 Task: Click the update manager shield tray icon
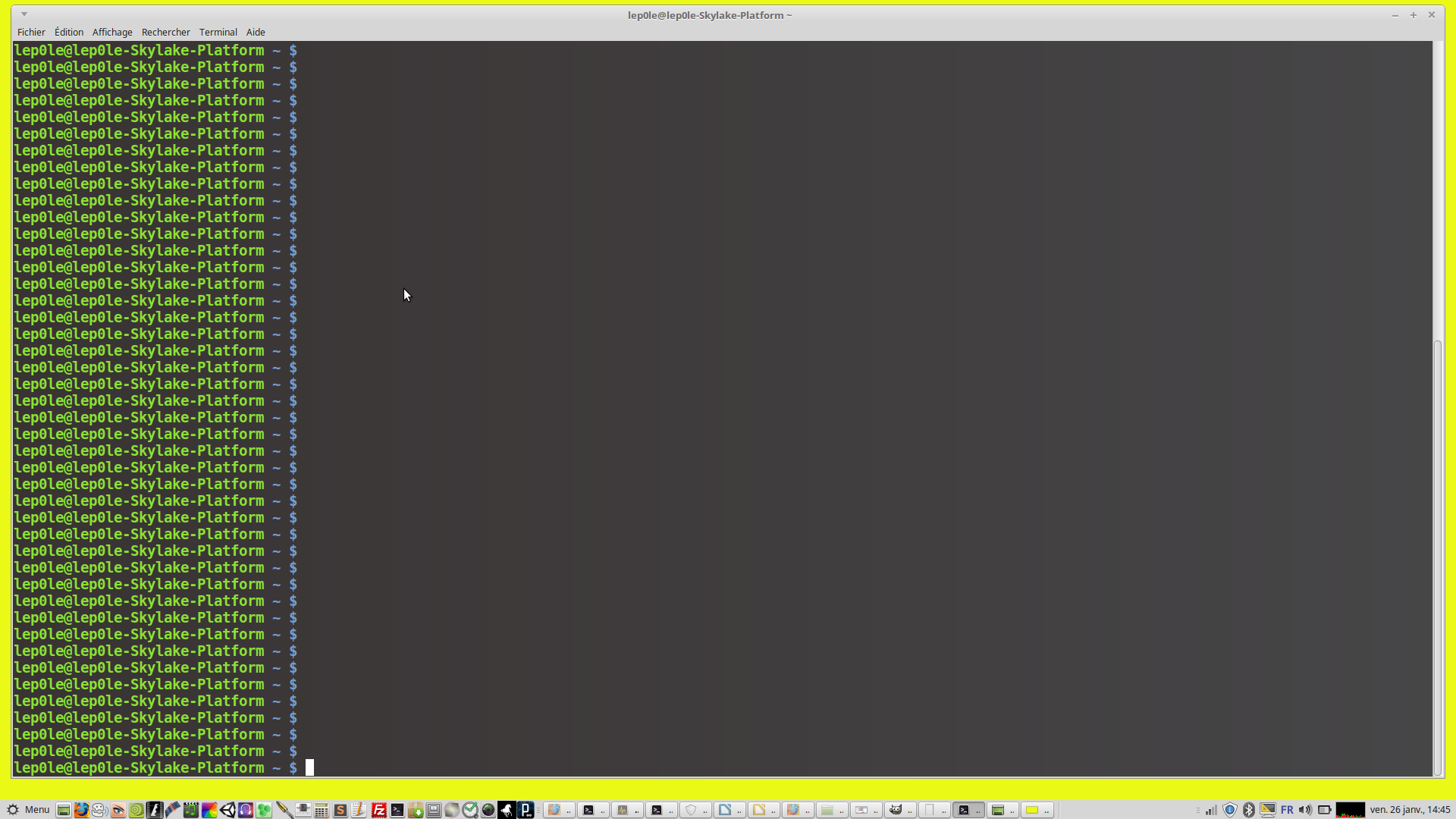point(1230,810)
